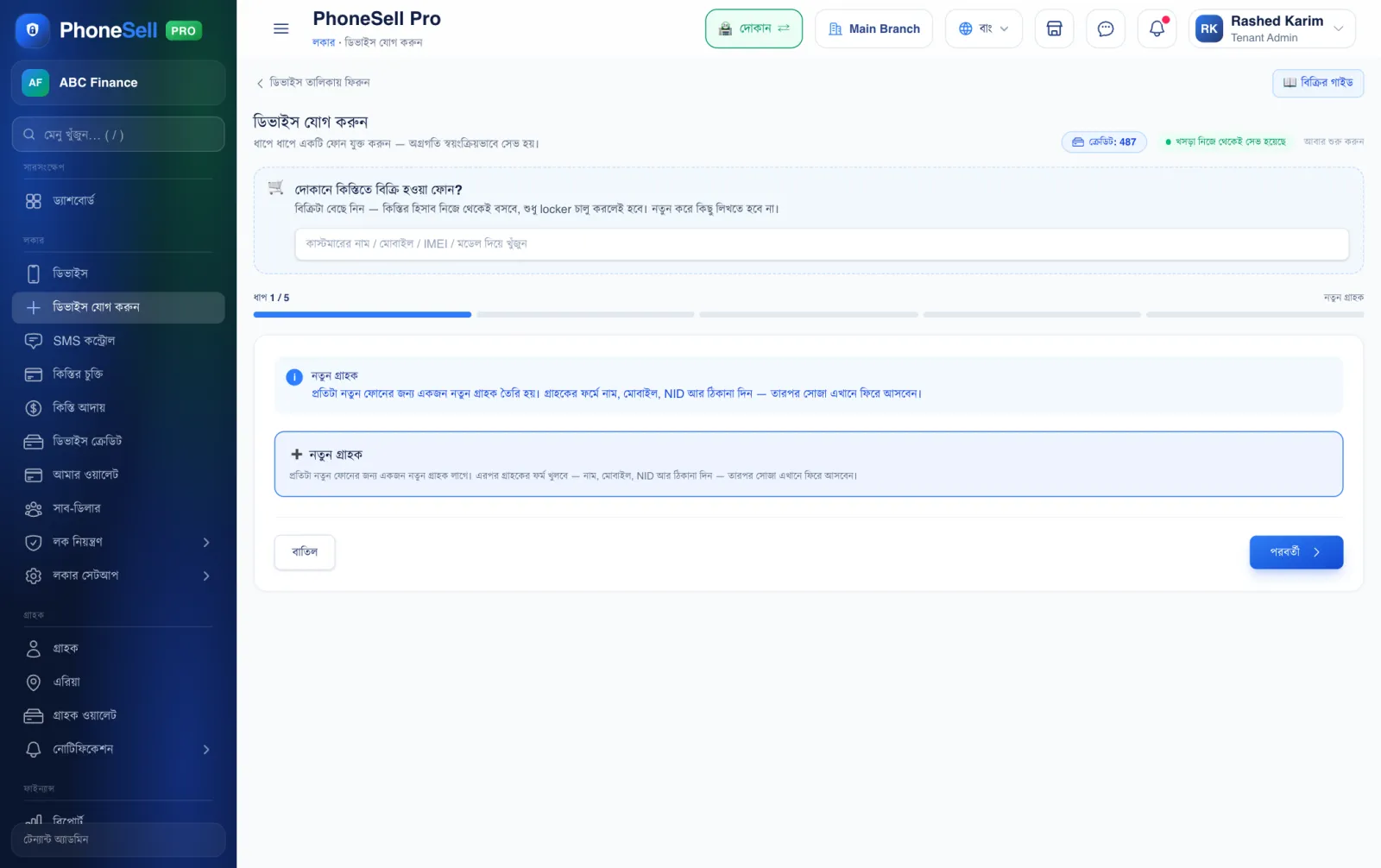Click the customer/IMEI search field
This screenshot has height=868, width=1381.
click(822, 244)
